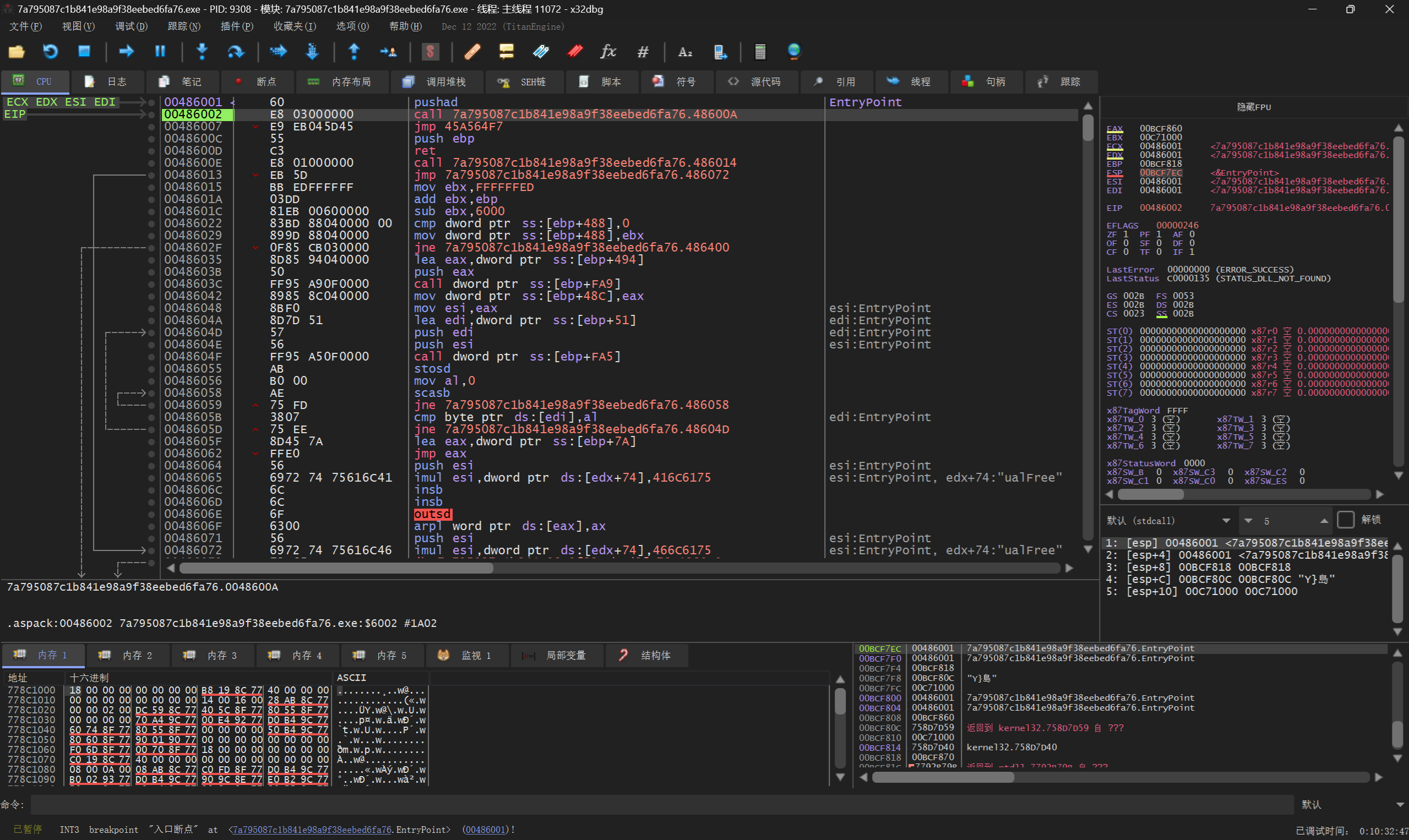
Task: Open the Functions fx icon
Action: pos(608,52)
